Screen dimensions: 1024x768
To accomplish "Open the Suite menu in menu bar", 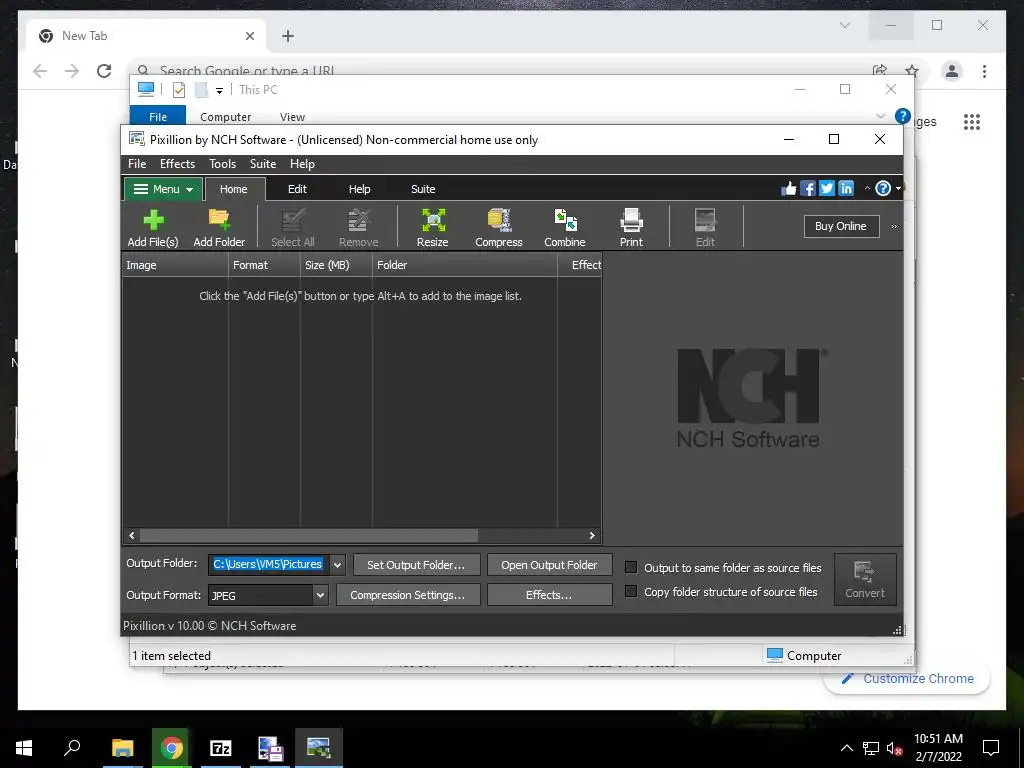I will [263, 164].
